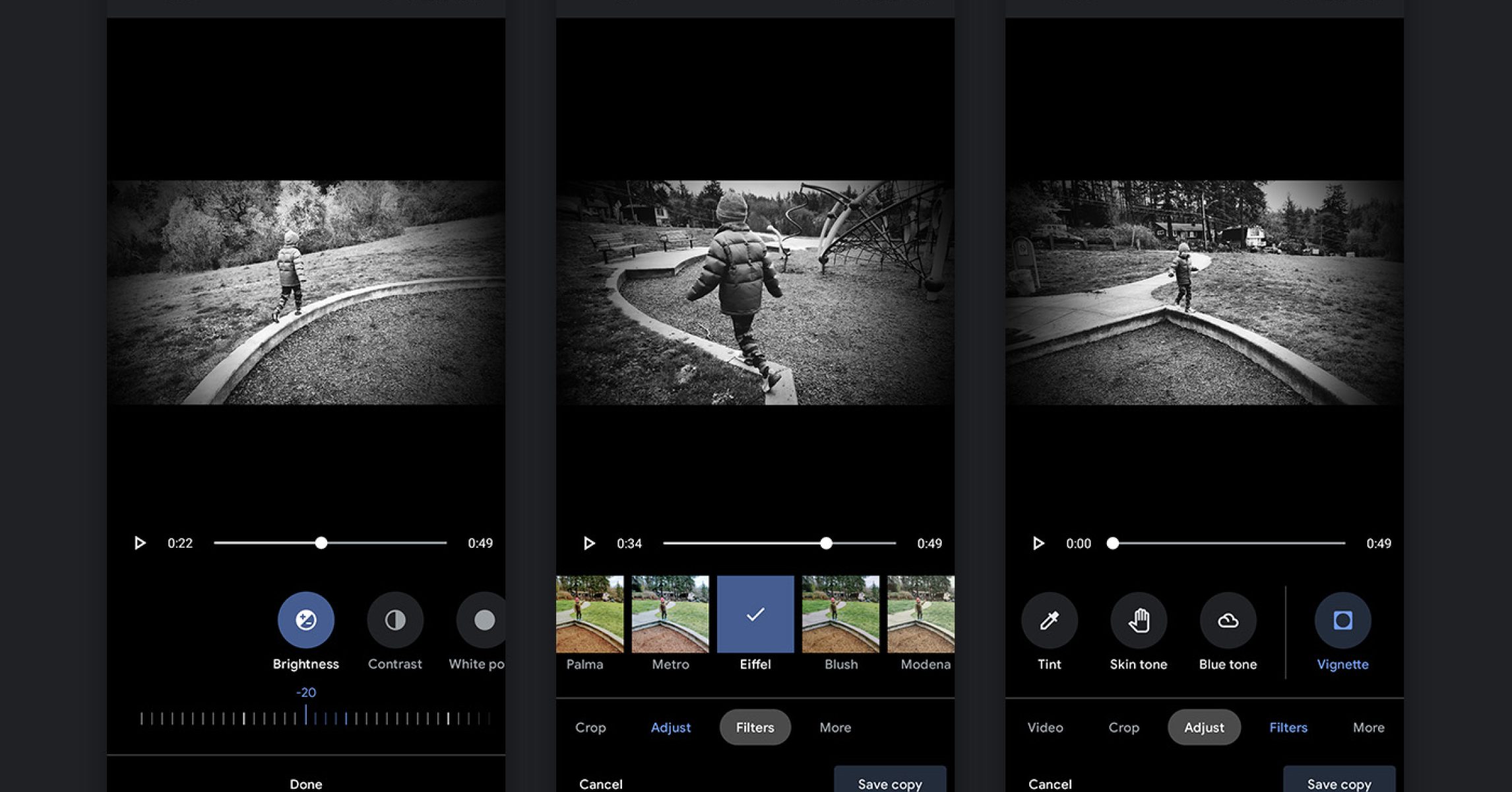Screen dimensions: 1512x792
Task: Select the Vignette adjustment icon
Action: click(x=1342, y=620)
